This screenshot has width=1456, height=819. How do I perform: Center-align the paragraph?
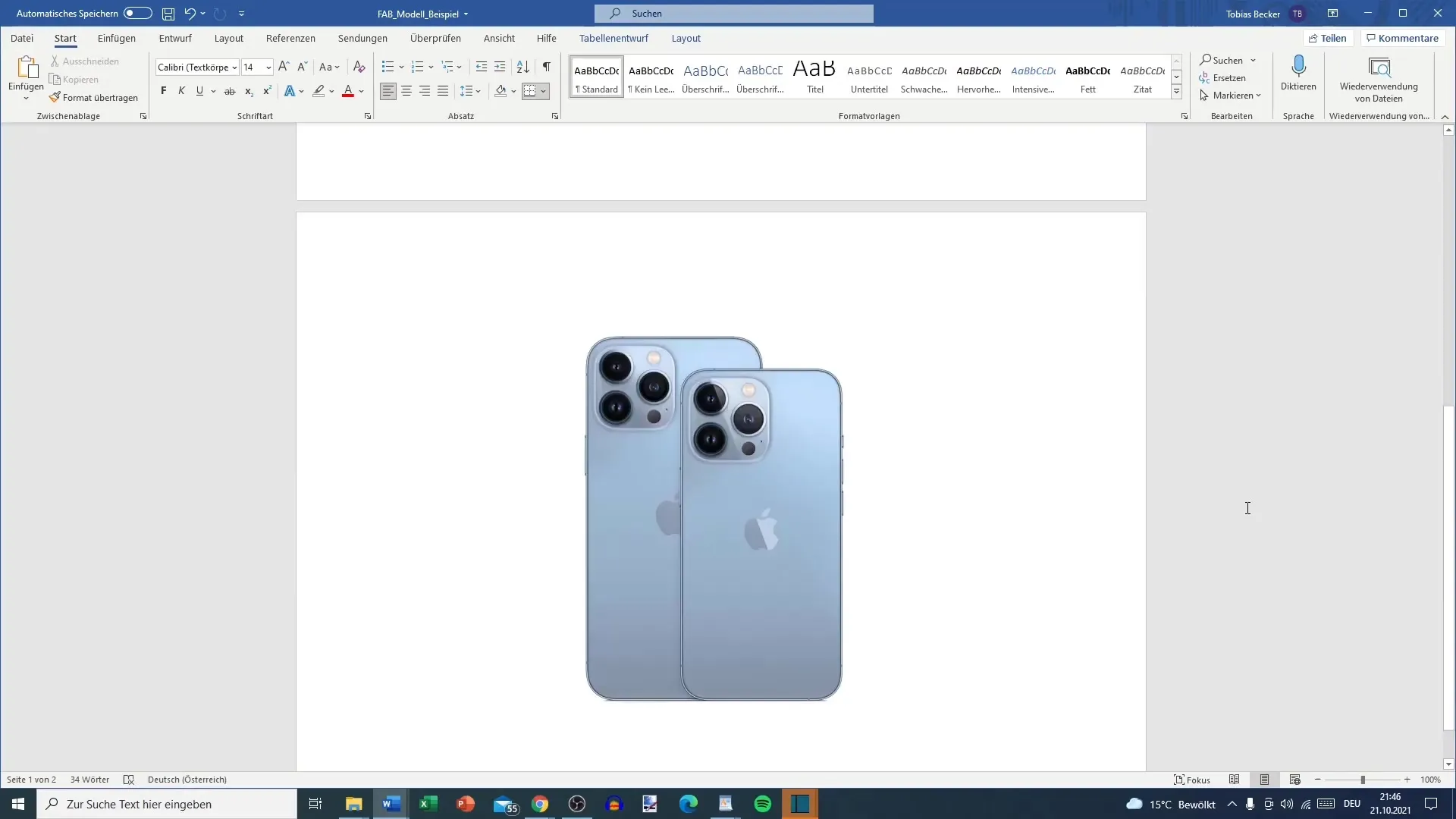[406, 91]
